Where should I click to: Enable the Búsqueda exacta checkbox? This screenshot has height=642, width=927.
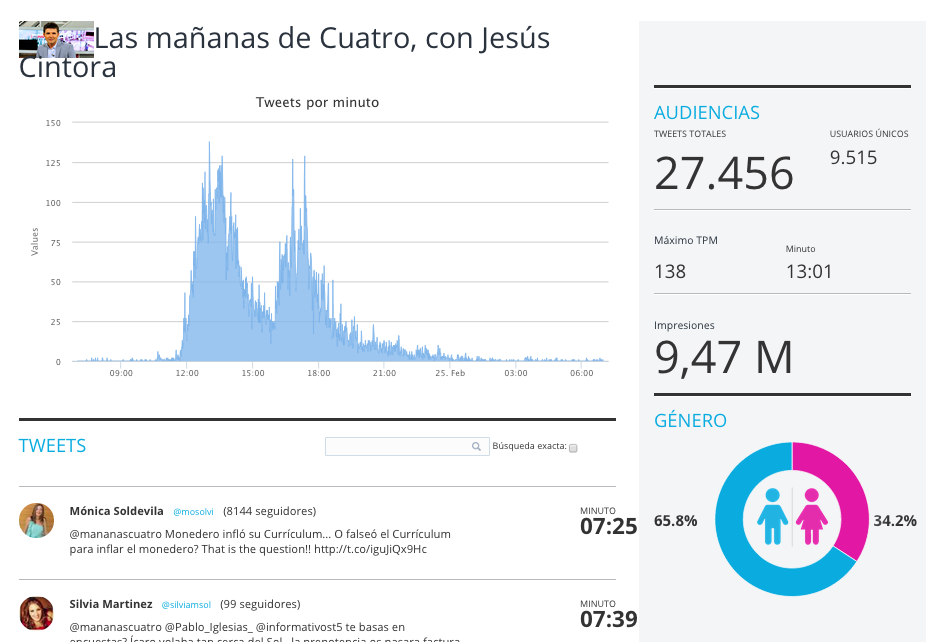[573, 448]
